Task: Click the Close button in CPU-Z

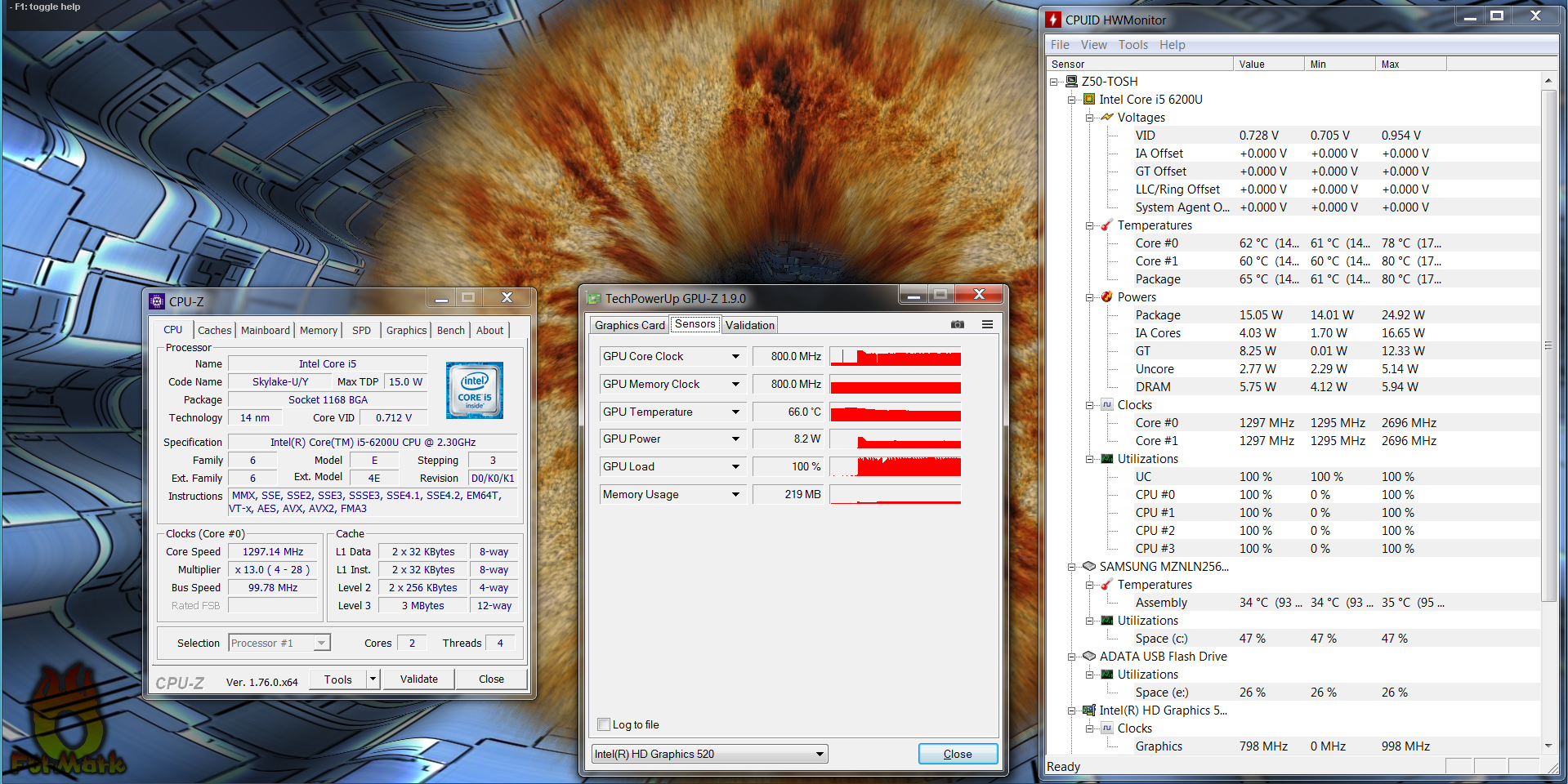Action: coord(491,679)
